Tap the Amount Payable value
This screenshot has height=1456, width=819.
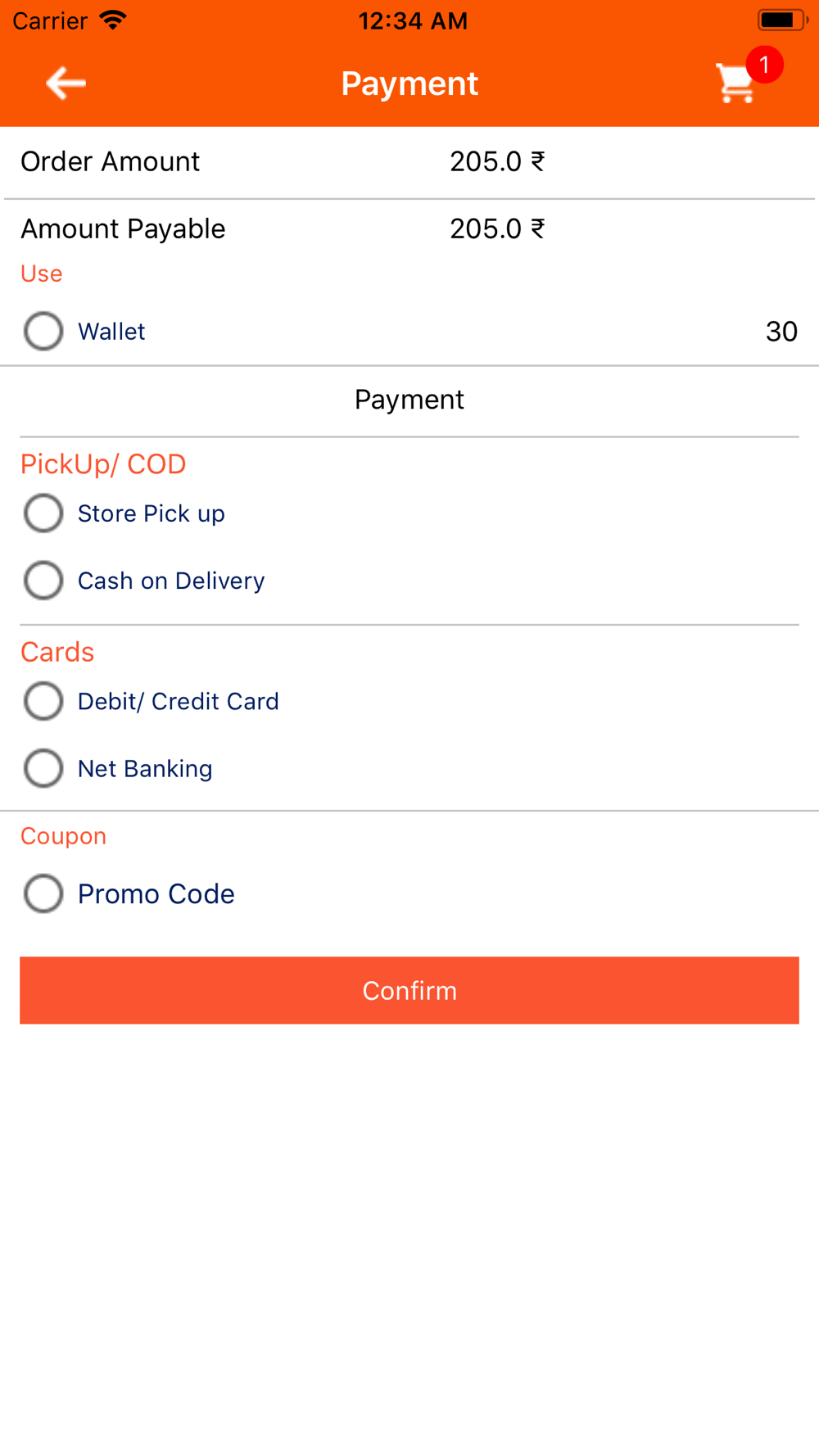pyautogui.click(x=497, y=228)
